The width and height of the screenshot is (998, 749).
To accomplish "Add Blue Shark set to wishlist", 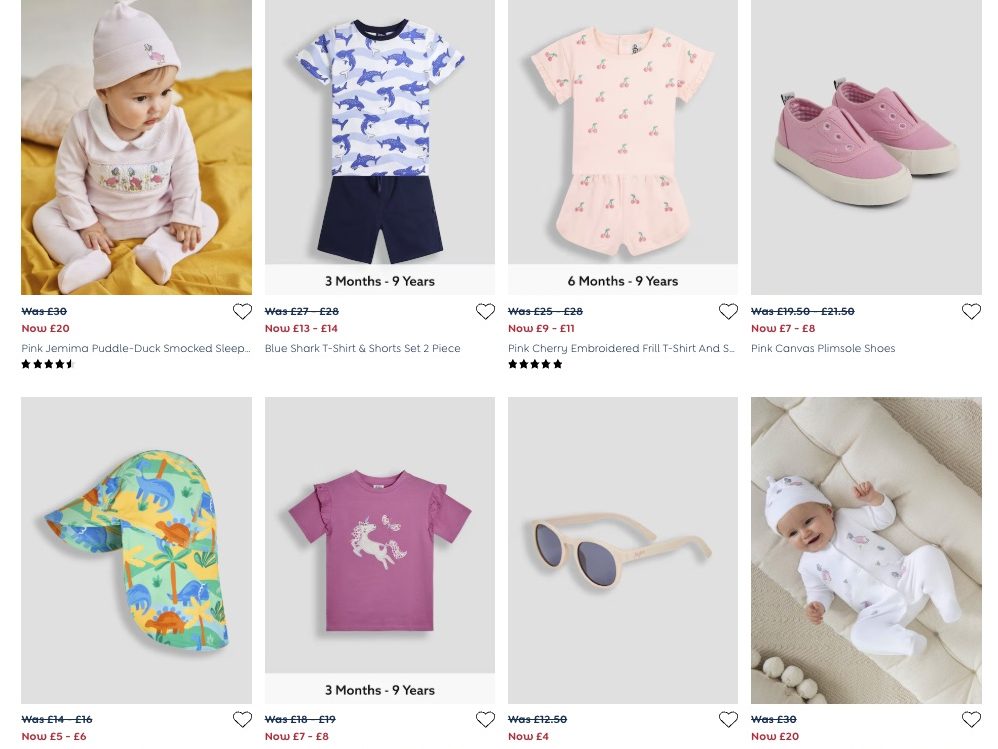I will point(485,312).
